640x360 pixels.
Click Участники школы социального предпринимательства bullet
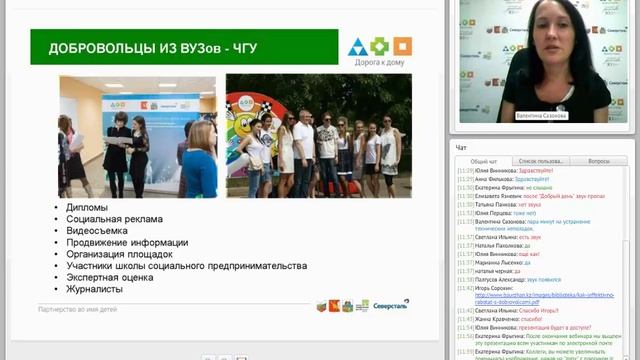click(x=187, y=266)
